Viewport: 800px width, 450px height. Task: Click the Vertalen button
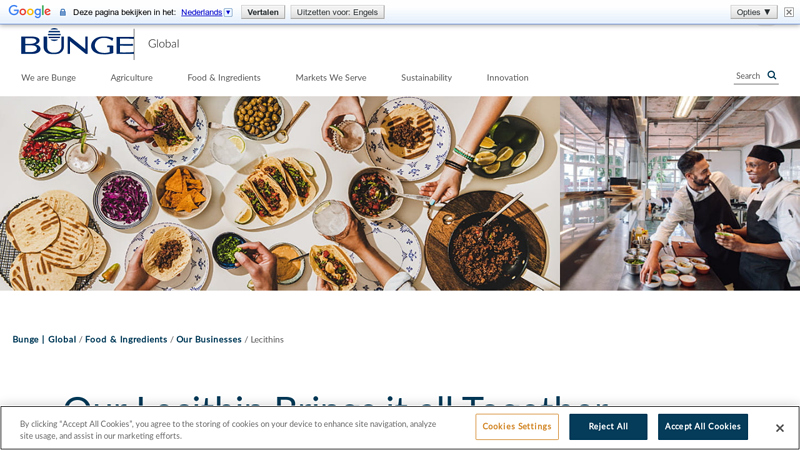coord(263,12)
